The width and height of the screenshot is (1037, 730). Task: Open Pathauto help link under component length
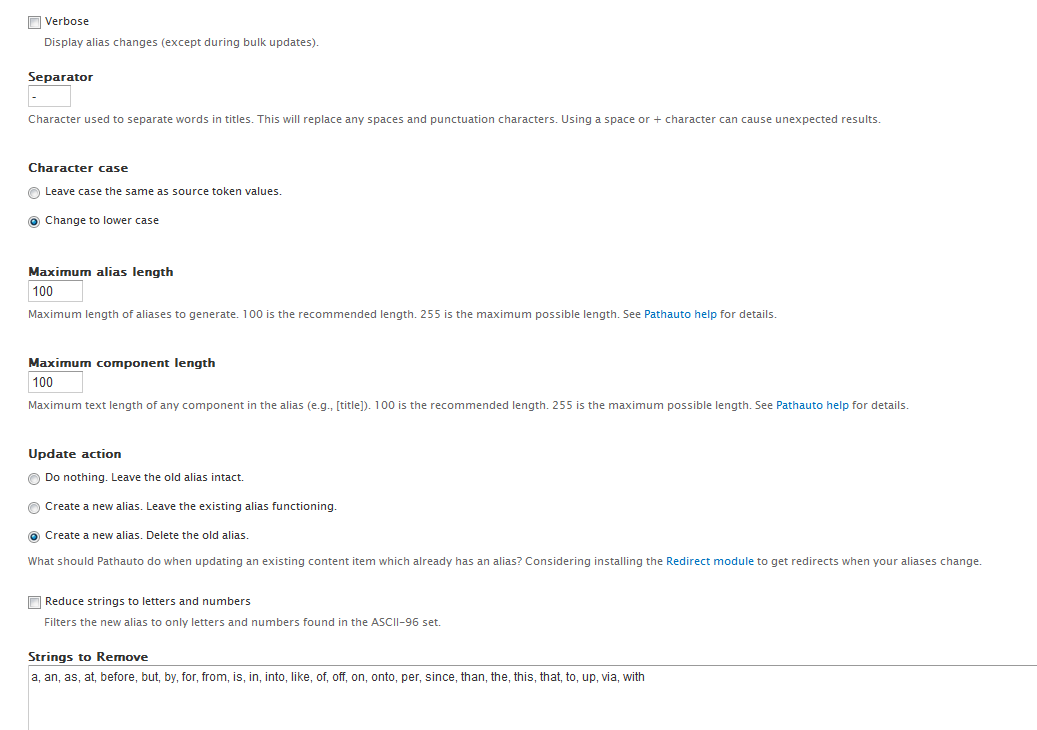coord(811,405)
